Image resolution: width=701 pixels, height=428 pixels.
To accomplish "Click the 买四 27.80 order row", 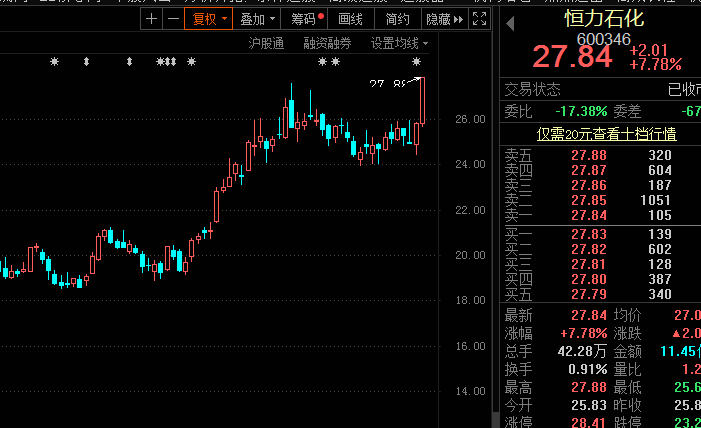I will 600,280.
